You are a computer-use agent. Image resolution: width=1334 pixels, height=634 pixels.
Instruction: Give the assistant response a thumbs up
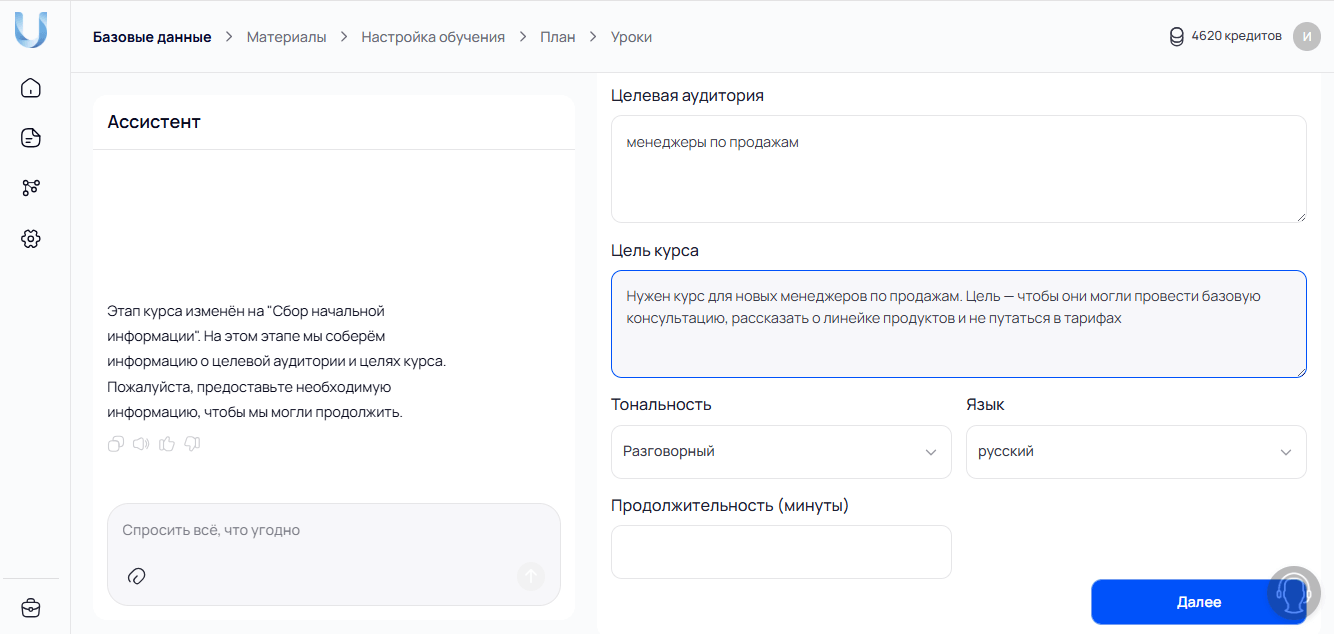tap(166, 443)
